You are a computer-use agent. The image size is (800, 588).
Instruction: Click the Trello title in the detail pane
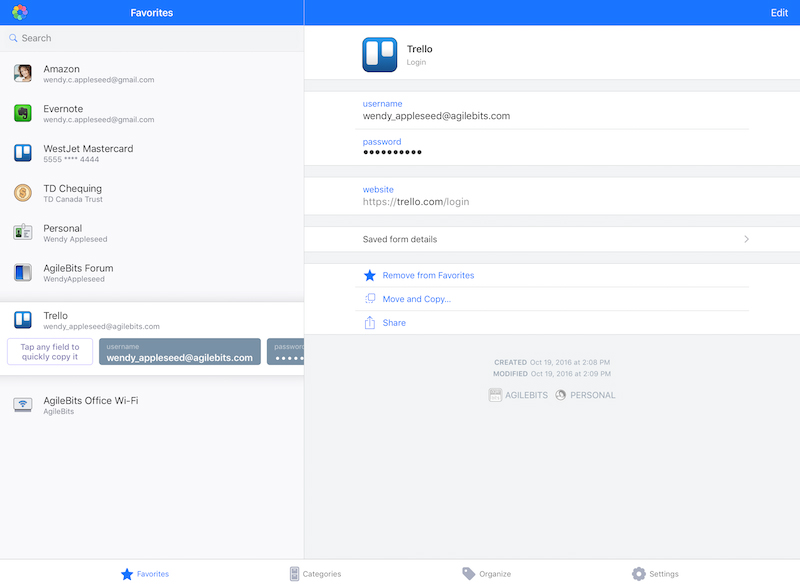[x=419, y=49]
